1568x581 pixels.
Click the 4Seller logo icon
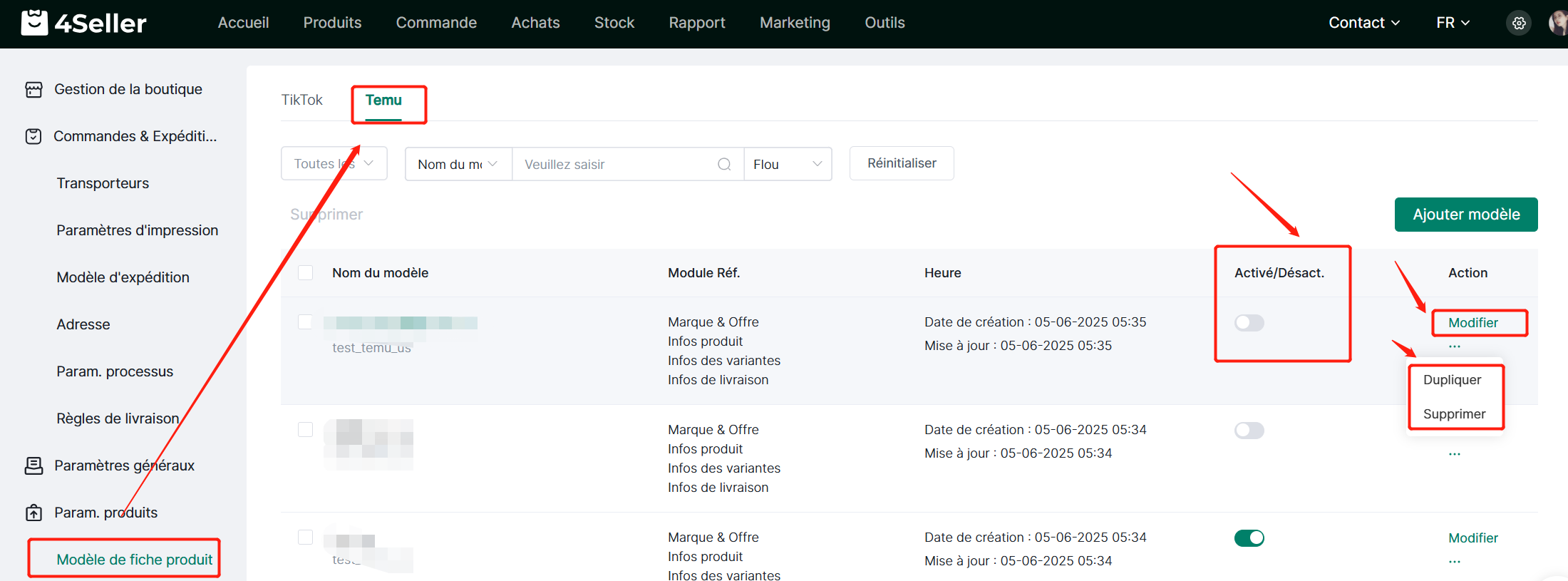(34, 23)
